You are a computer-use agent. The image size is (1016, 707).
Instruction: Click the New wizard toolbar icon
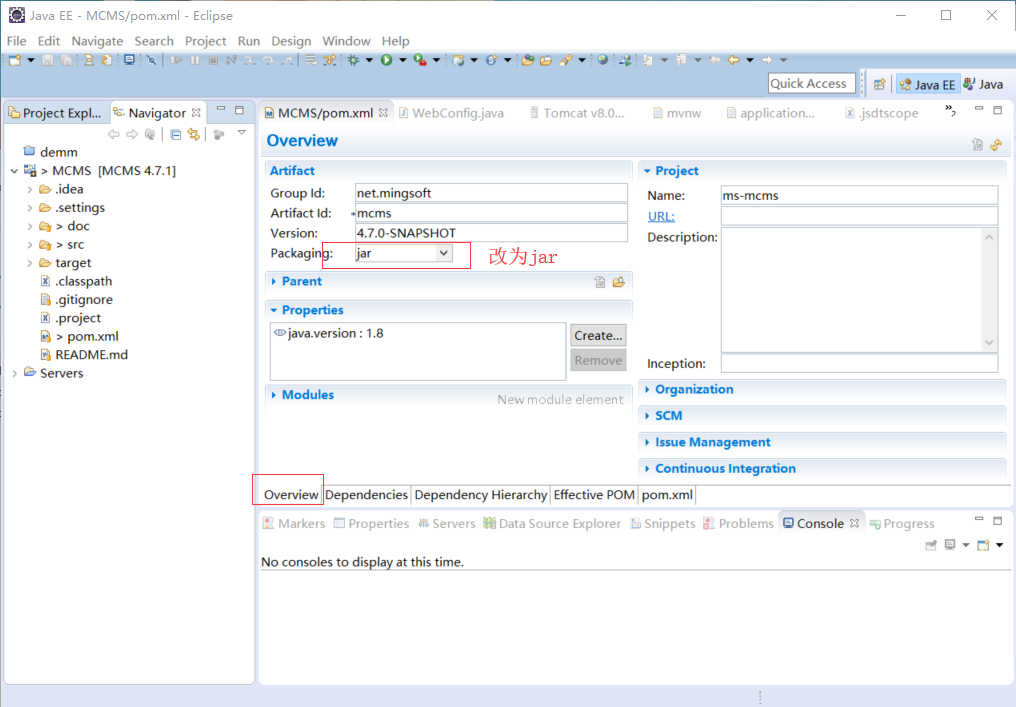14,60
